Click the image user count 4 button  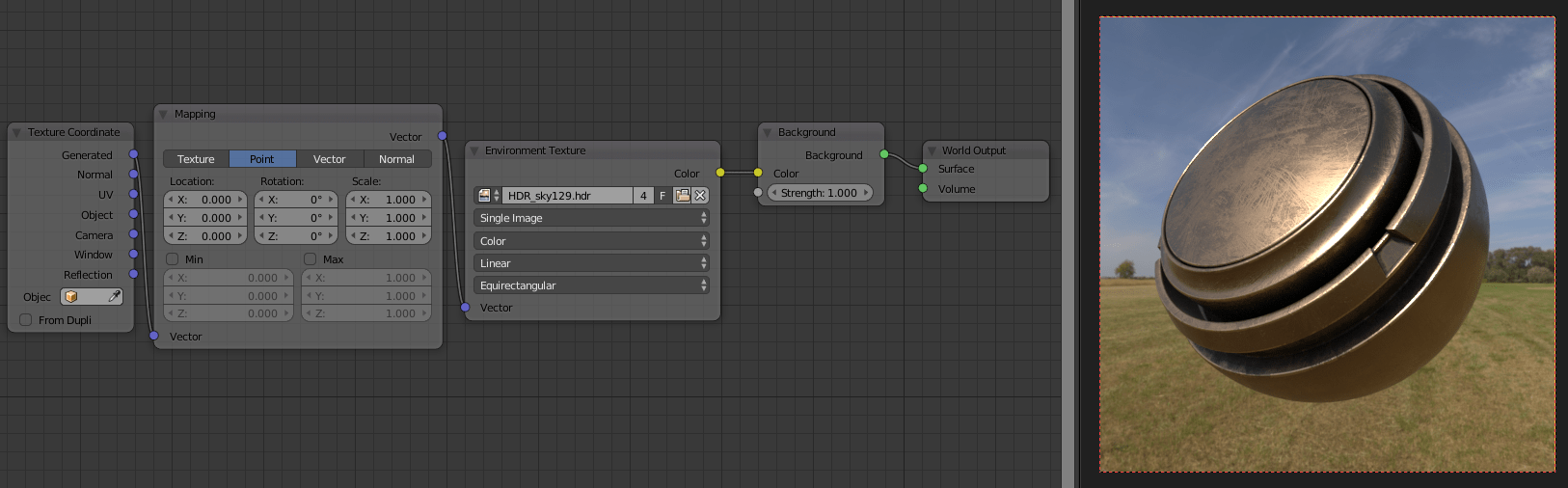(643, 196)
